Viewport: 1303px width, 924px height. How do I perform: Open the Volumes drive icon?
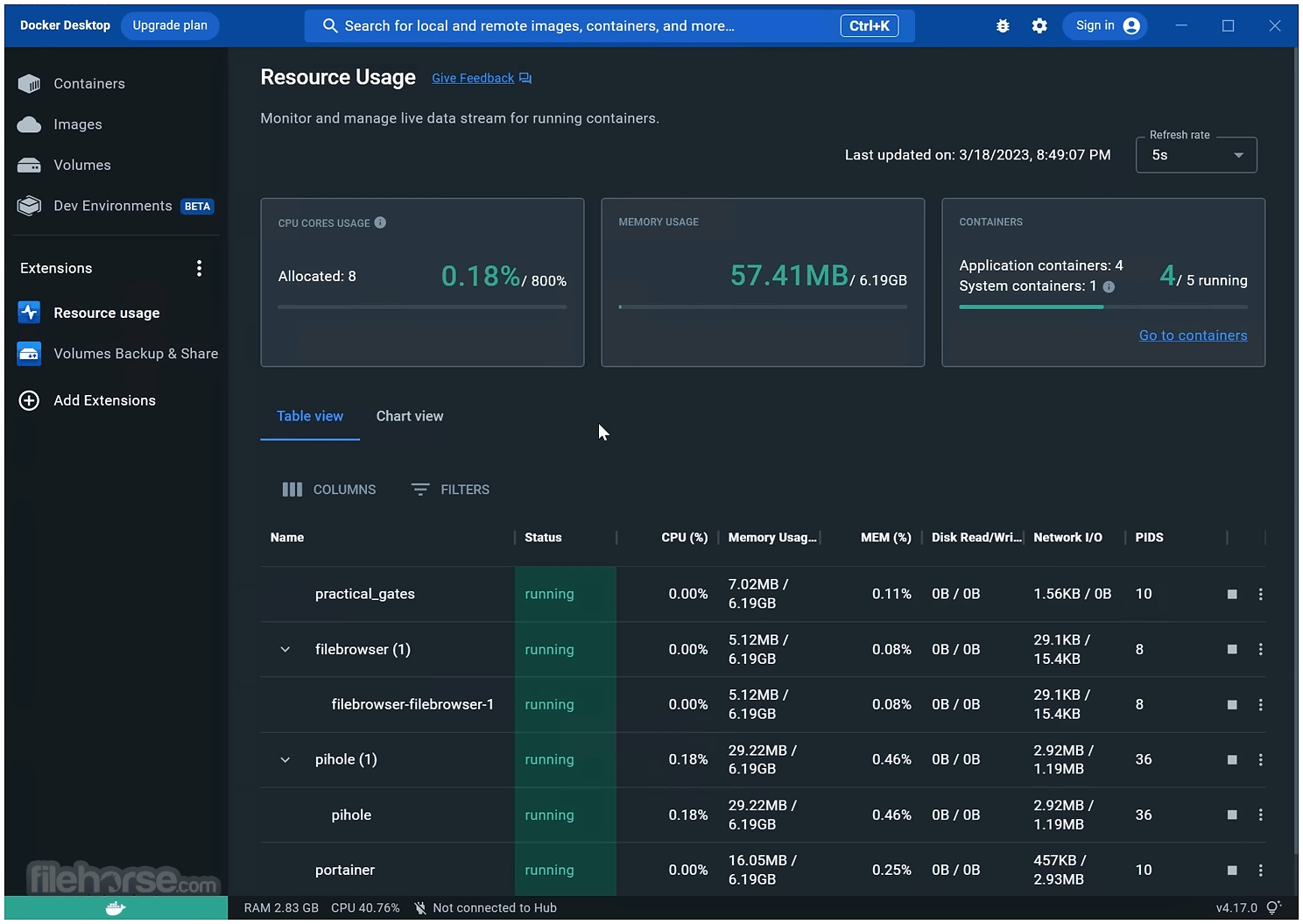tap(29, 166)
